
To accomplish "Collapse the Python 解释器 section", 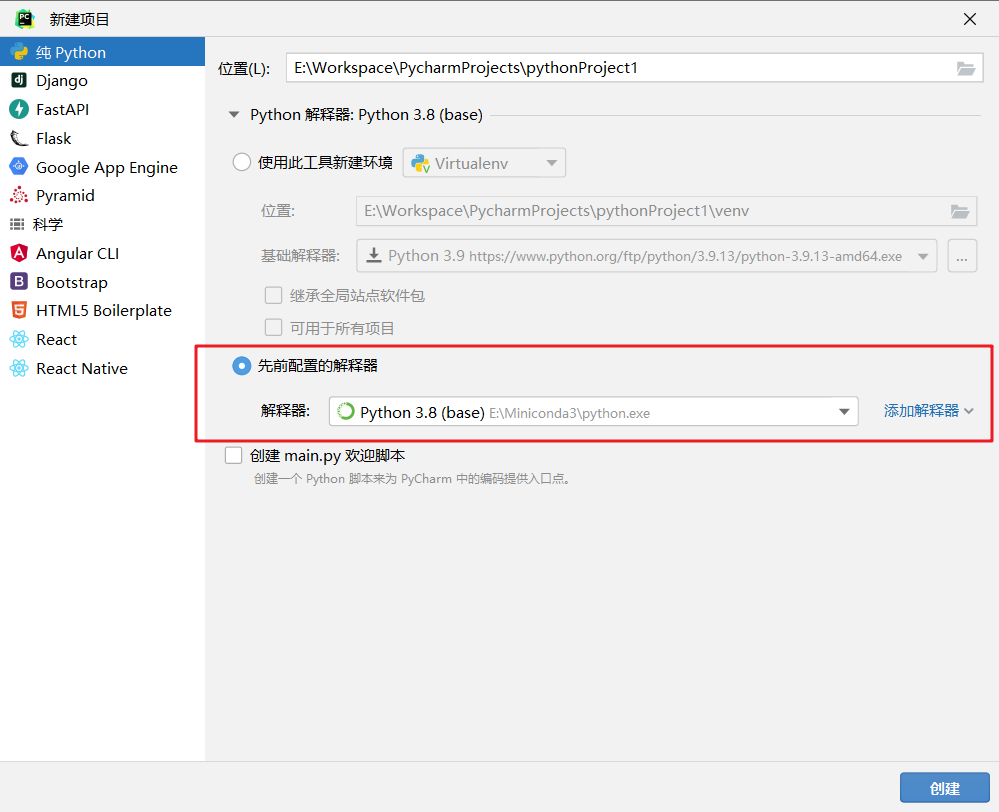I will (x=234, y=115).
